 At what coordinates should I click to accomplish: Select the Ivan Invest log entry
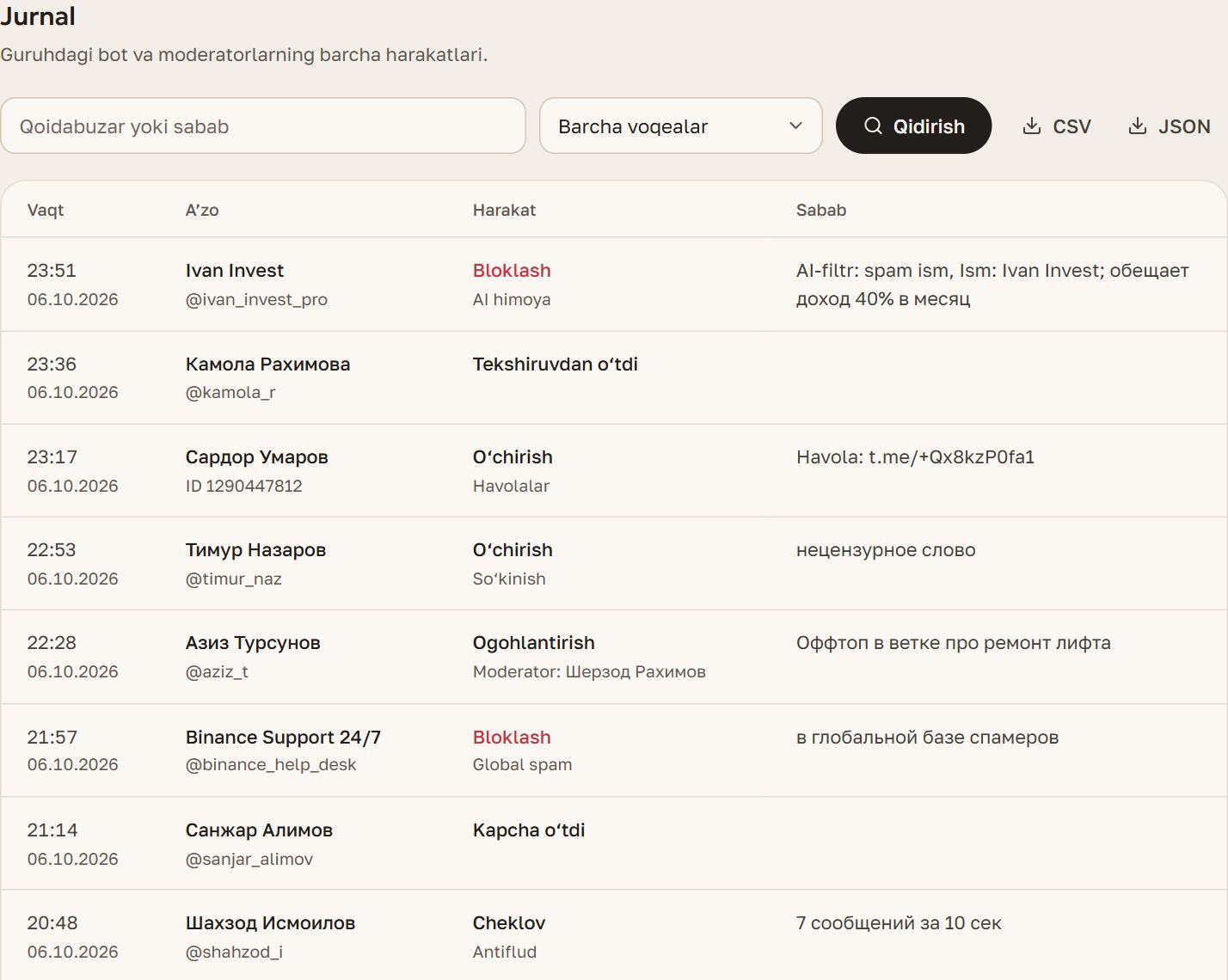tap(614, 285)
